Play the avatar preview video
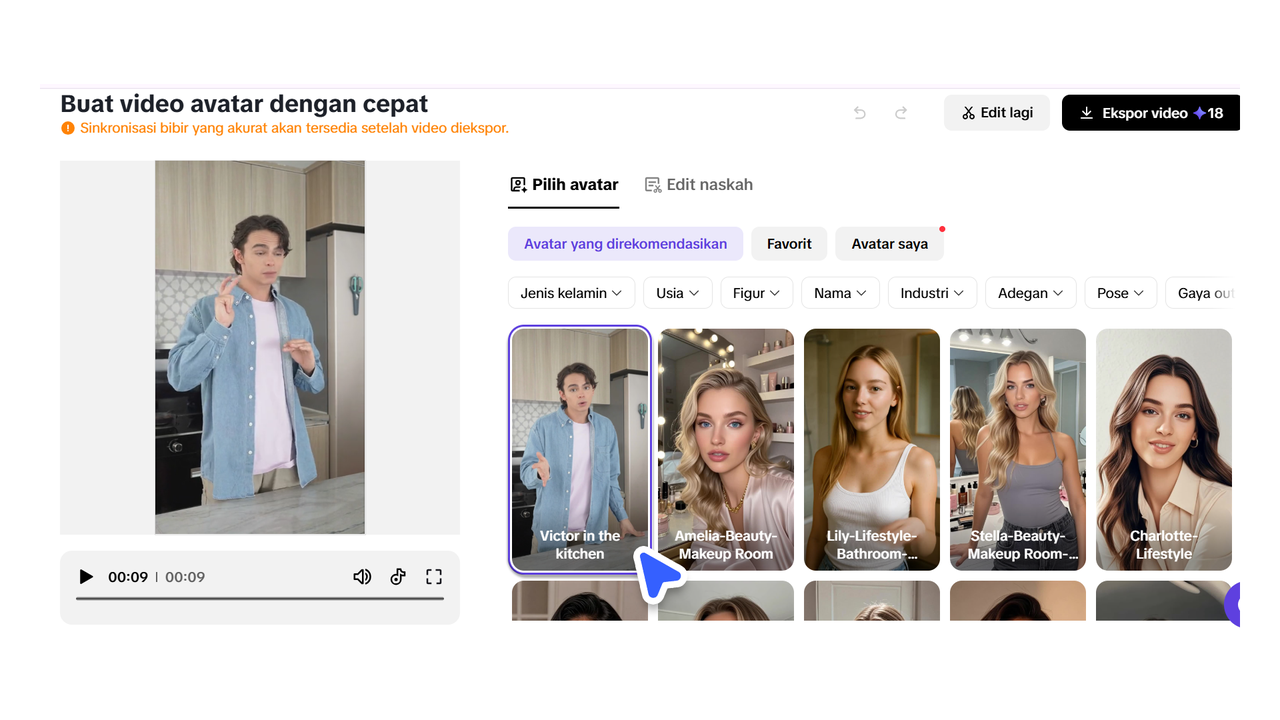Image resolution: width=1280 pixels, height=720 pixels. click(86, 576)
